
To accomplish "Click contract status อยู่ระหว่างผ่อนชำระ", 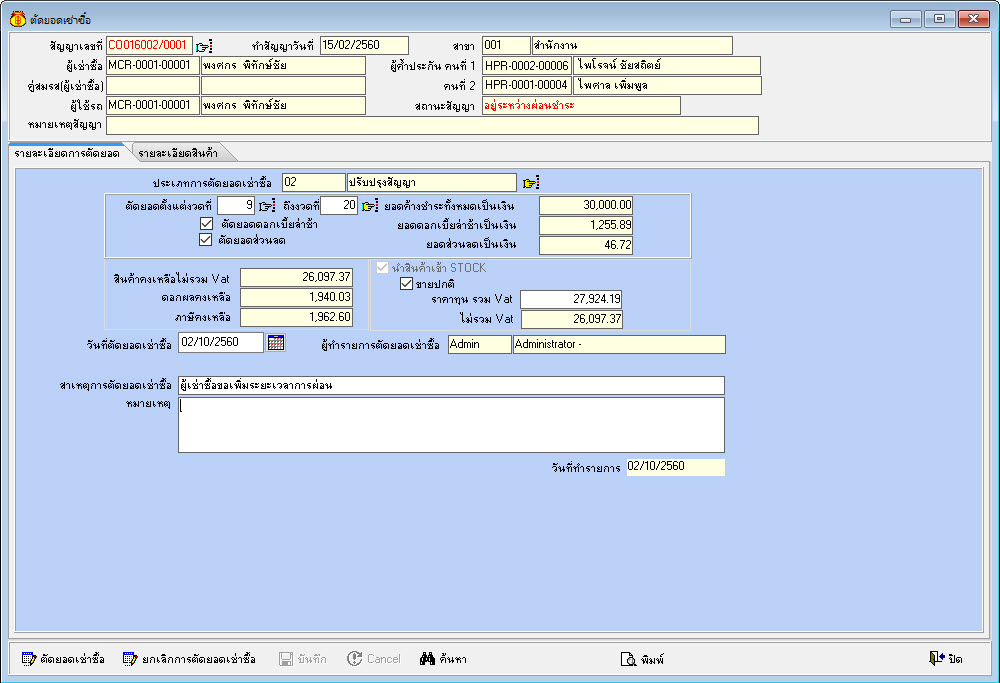I will coord(581,106).
